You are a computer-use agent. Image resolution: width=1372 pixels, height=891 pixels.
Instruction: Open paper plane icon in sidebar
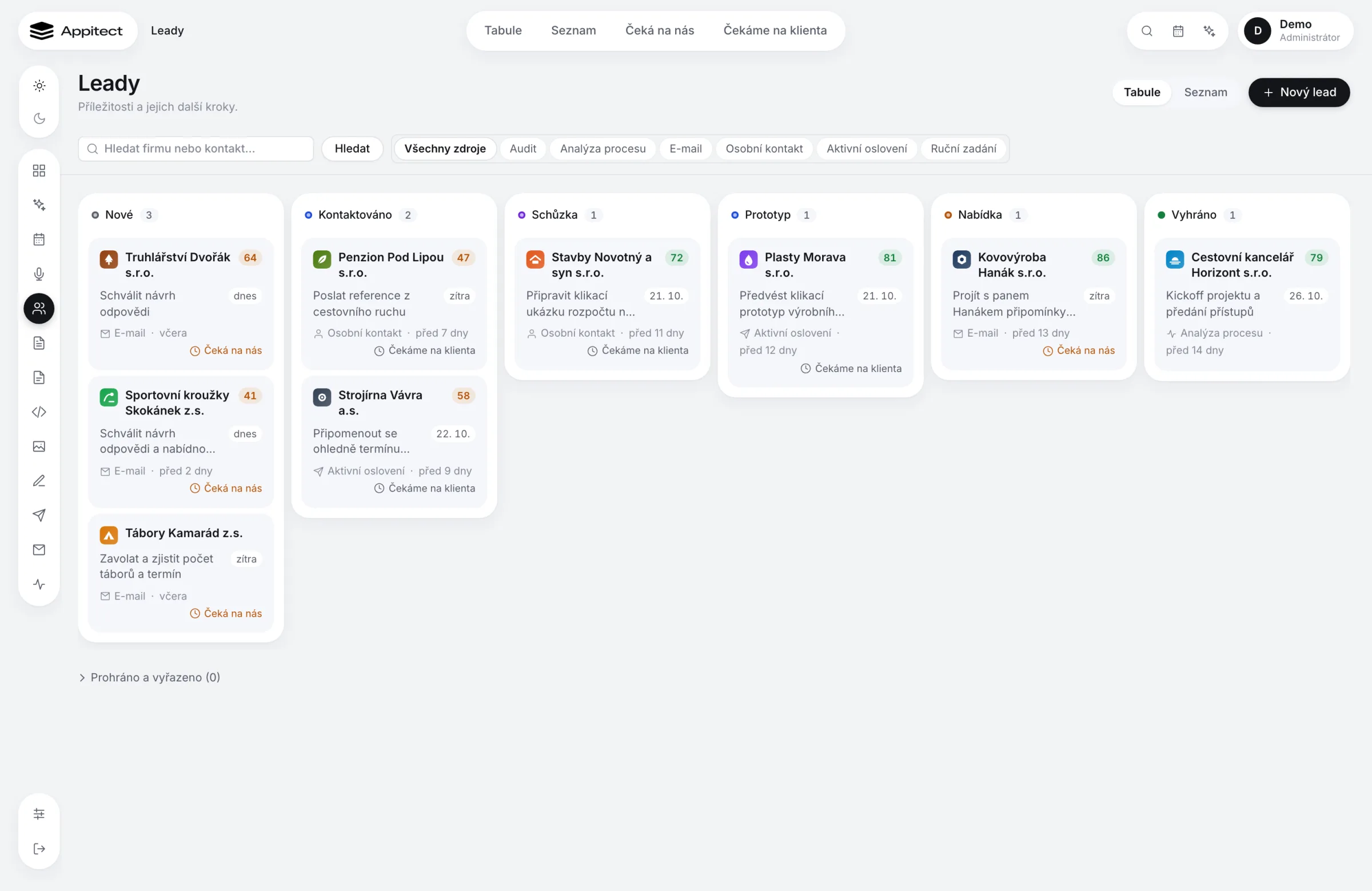[39, 515]
